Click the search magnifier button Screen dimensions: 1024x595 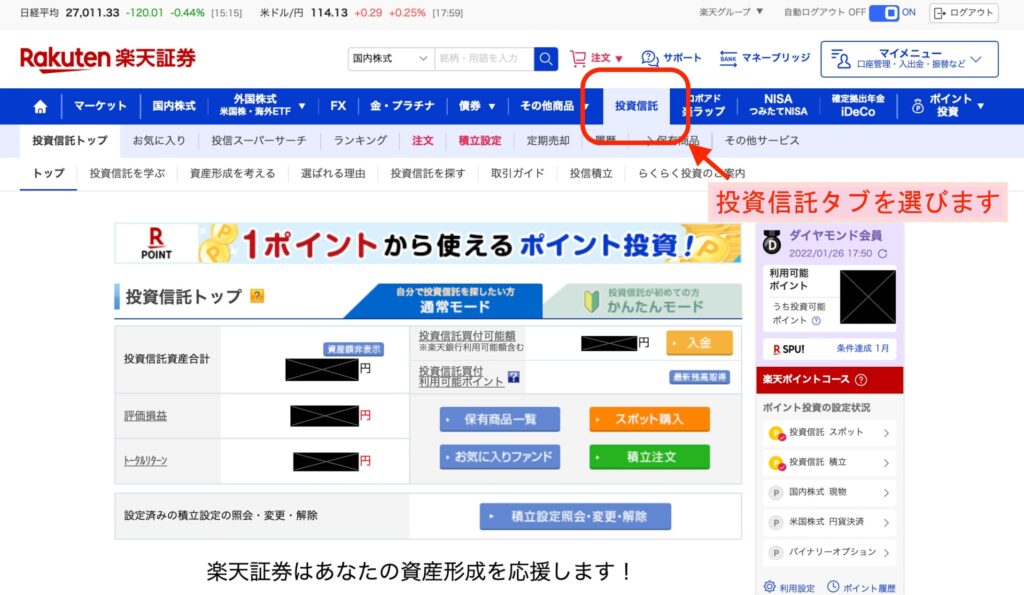[546, 59]
